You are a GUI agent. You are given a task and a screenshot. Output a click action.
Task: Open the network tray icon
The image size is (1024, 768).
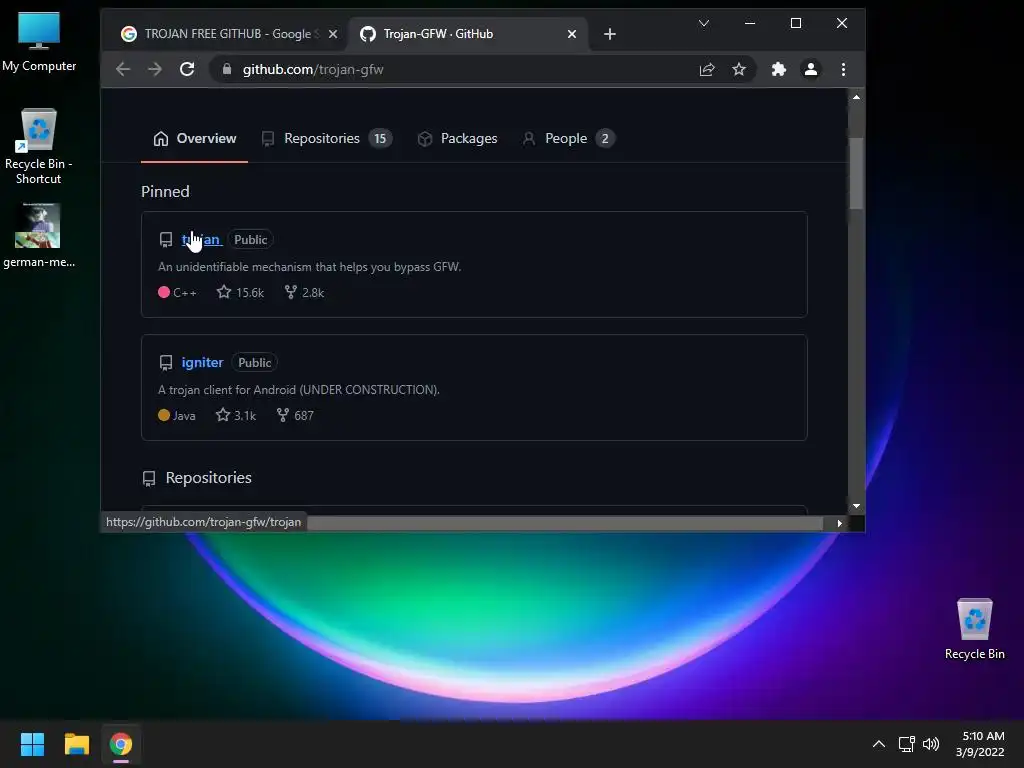click(906, 744)
